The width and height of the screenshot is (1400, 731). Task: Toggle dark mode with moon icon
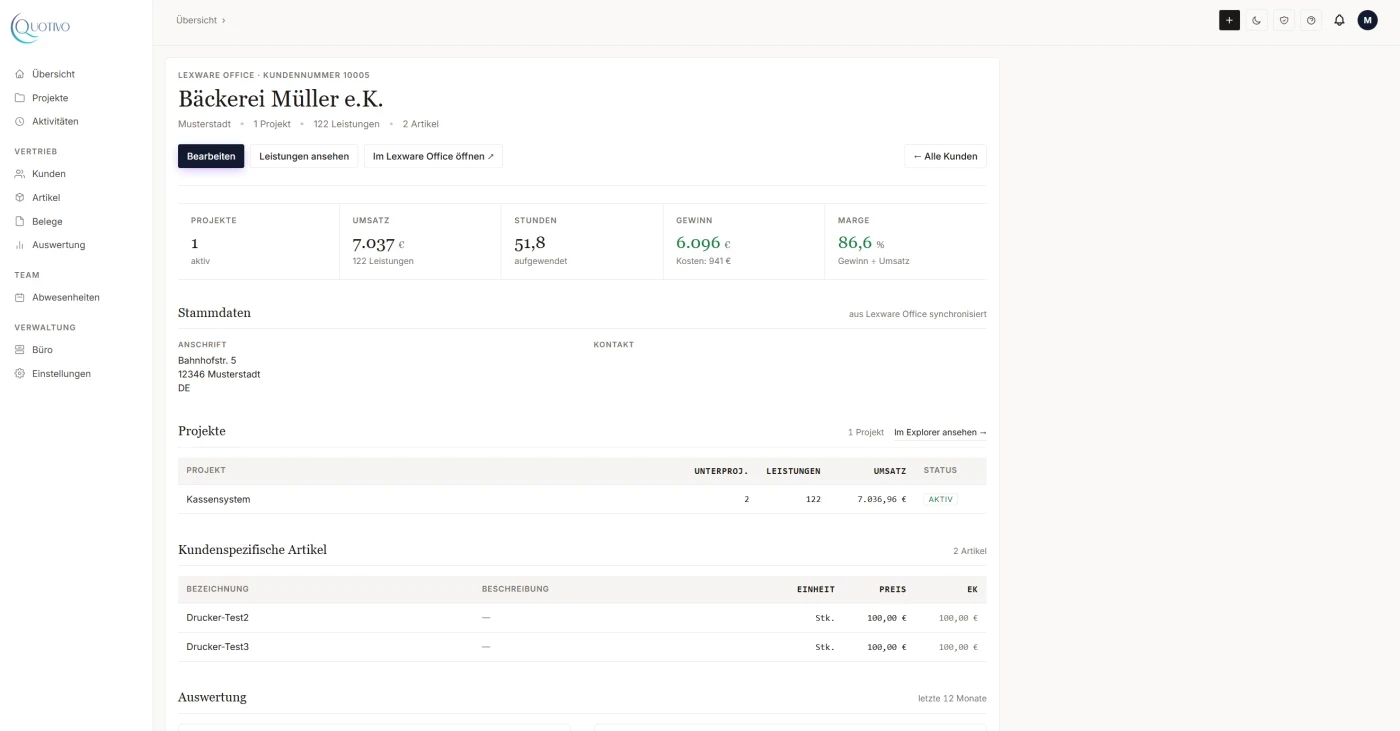pyautogui.click(x=1257, y=20)
